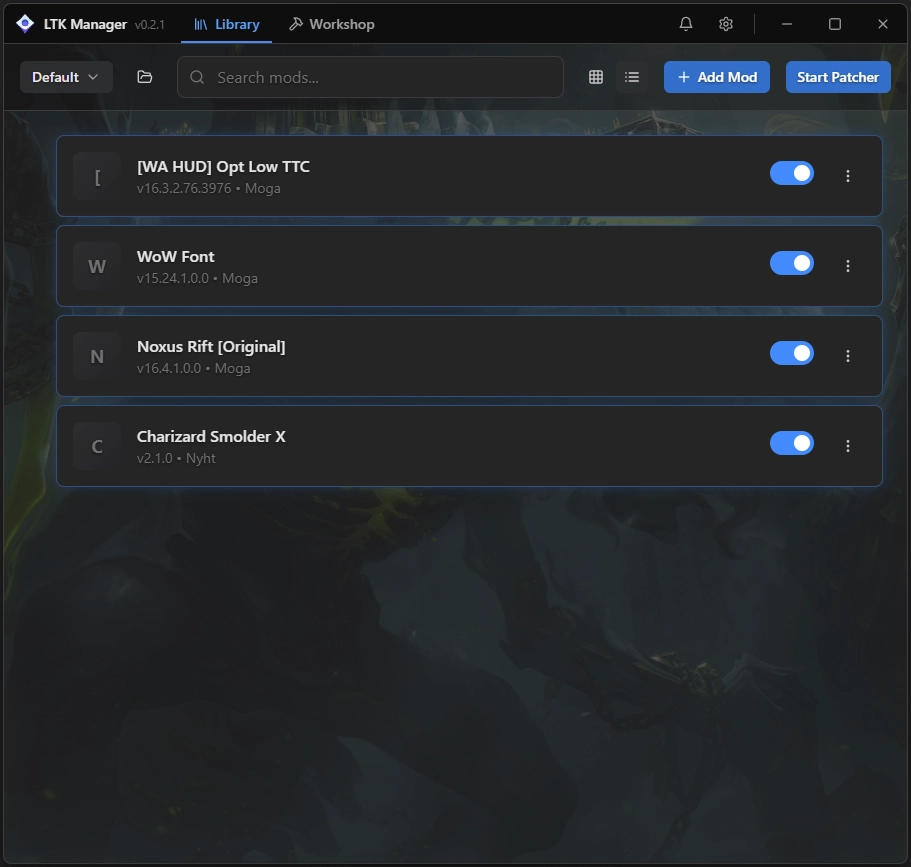Viewport: 911px width, 867px height.
Task: Close the LTK Manager window
Action: [x=883, y=24]
